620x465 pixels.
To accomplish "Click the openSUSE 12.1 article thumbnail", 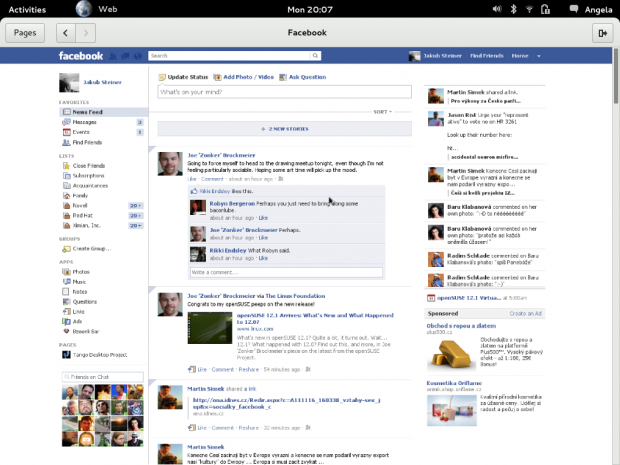I will (209, 328).
